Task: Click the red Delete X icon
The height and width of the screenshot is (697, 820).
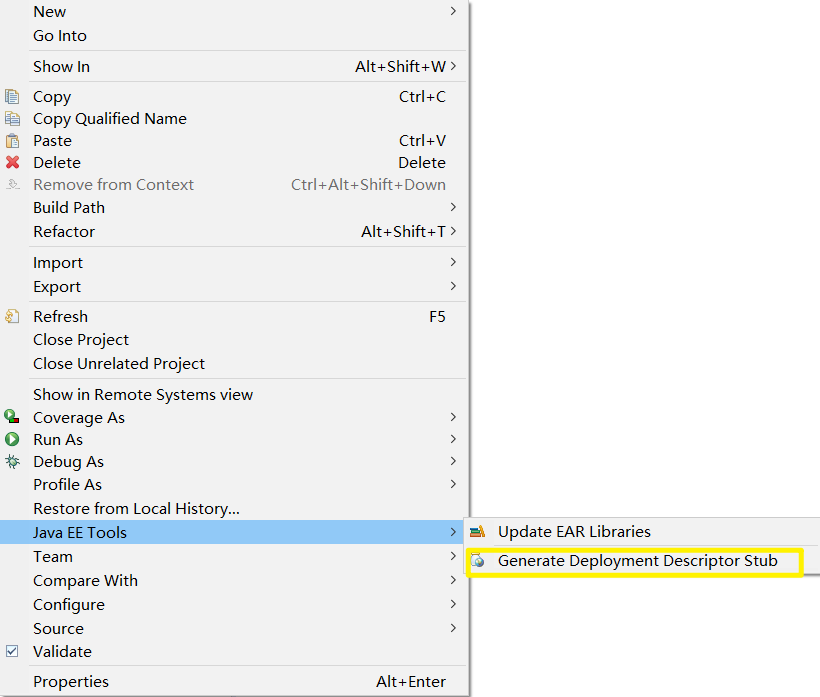Action: pyautogui.click(x=13, y=163)
